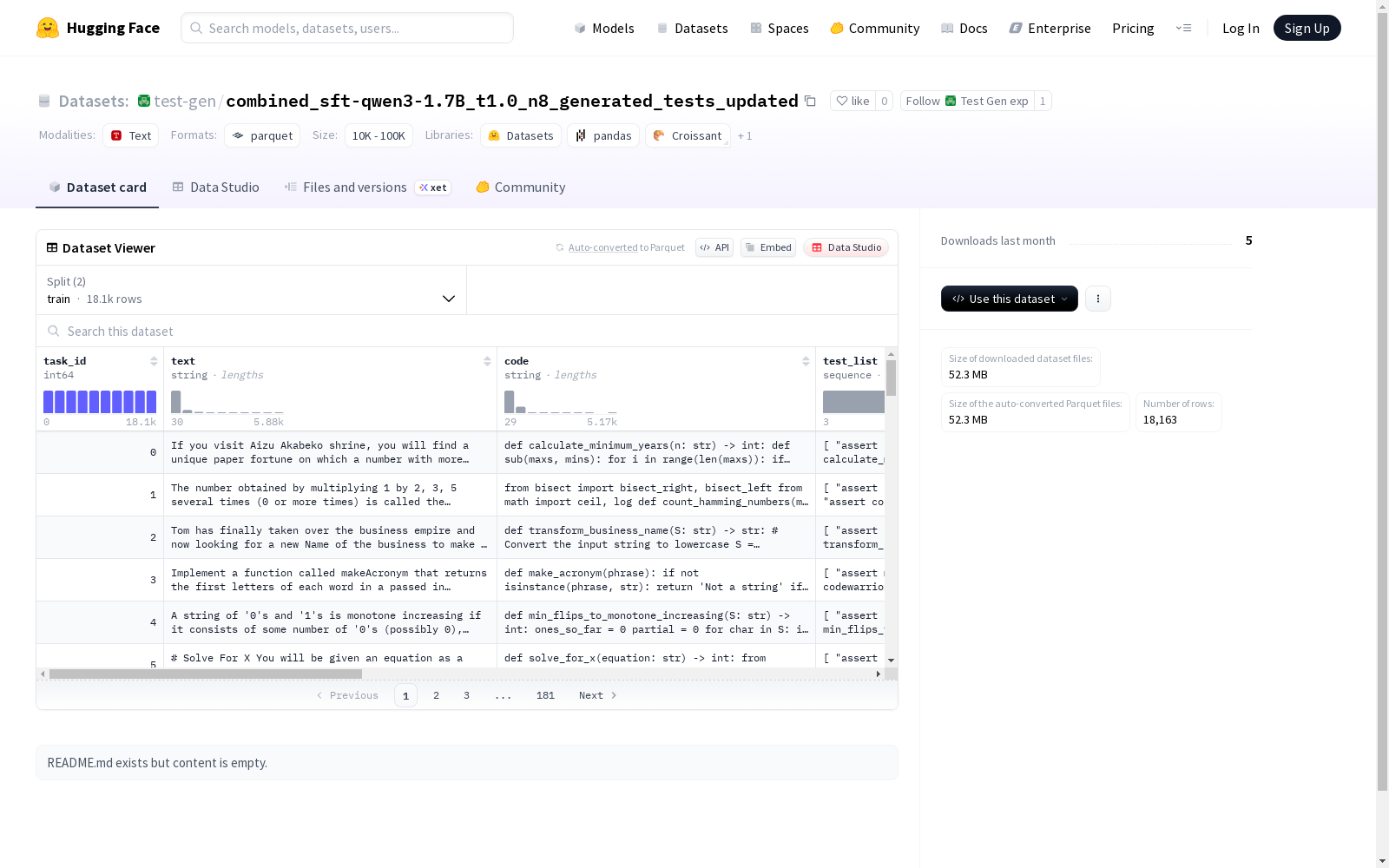
Task: Click the Hugging Face logo icon
Action: pyautogui.click(x=48, y=28)
